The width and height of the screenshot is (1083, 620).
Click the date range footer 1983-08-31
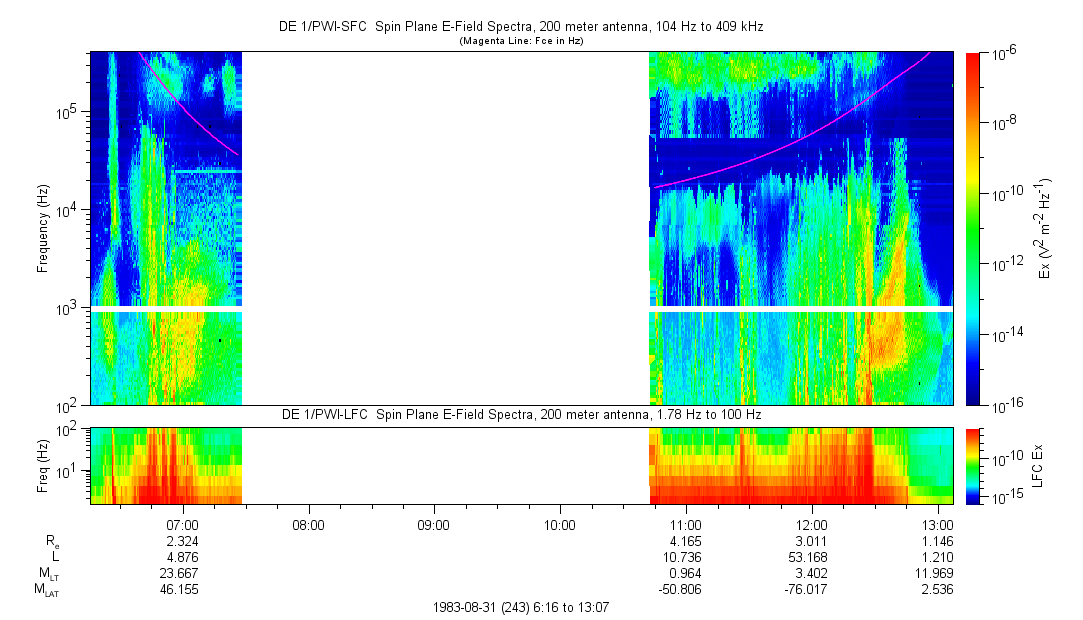[520, 607]
